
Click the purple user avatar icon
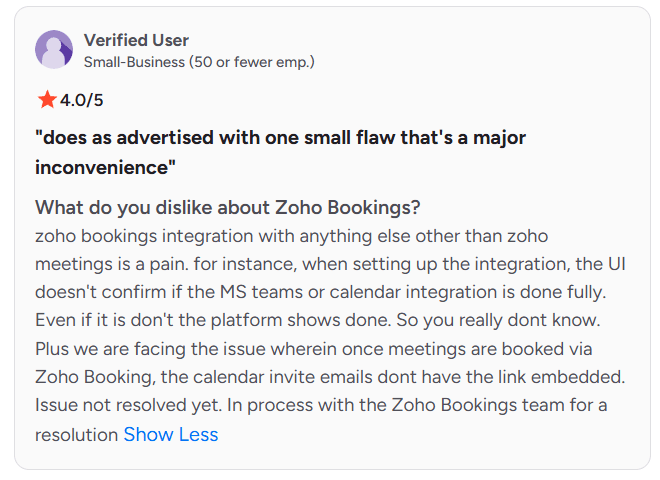click(x=54, y=50)
